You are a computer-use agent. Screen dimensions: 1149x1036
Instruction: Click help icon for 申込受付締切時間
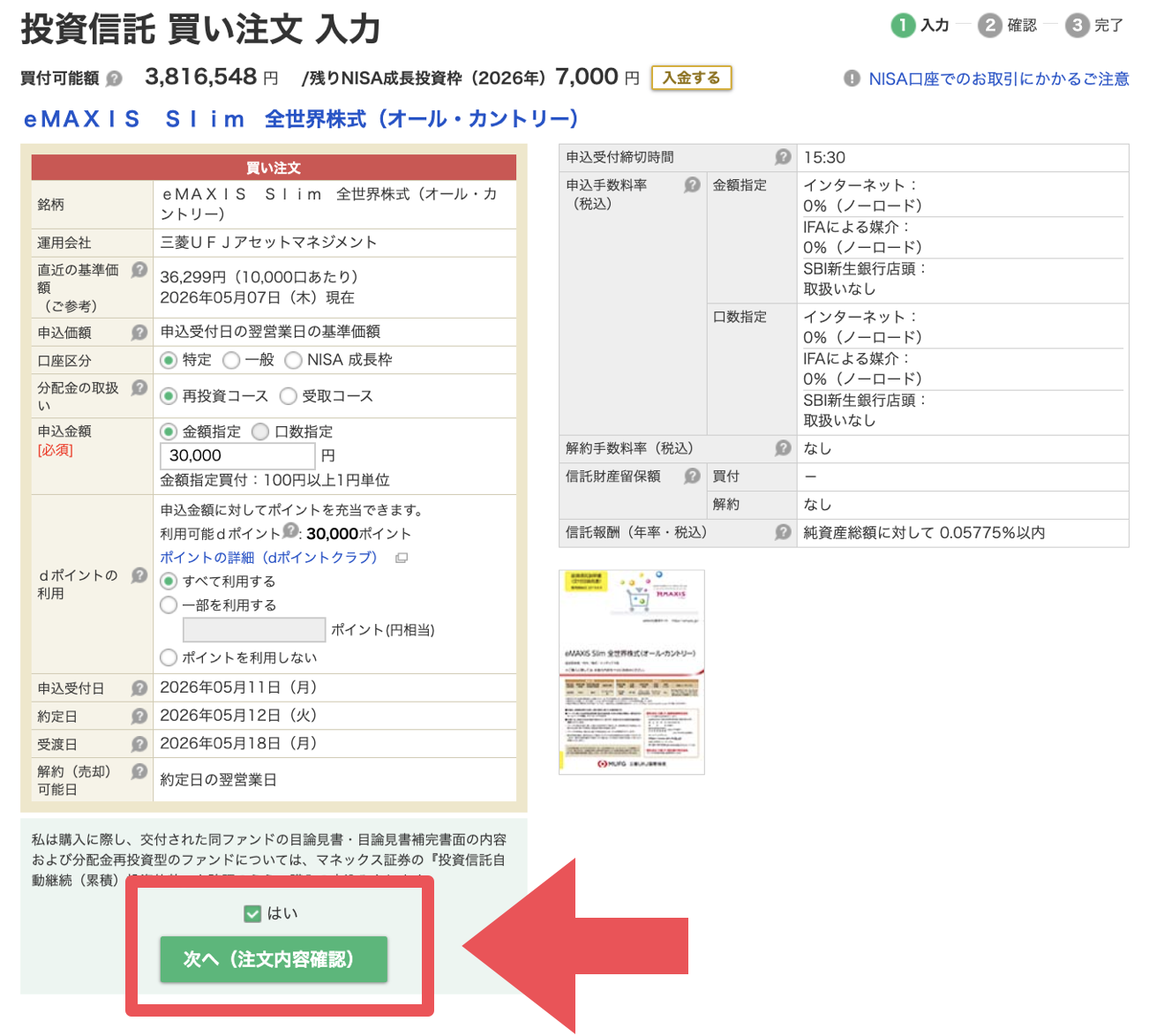coord(783,157)
